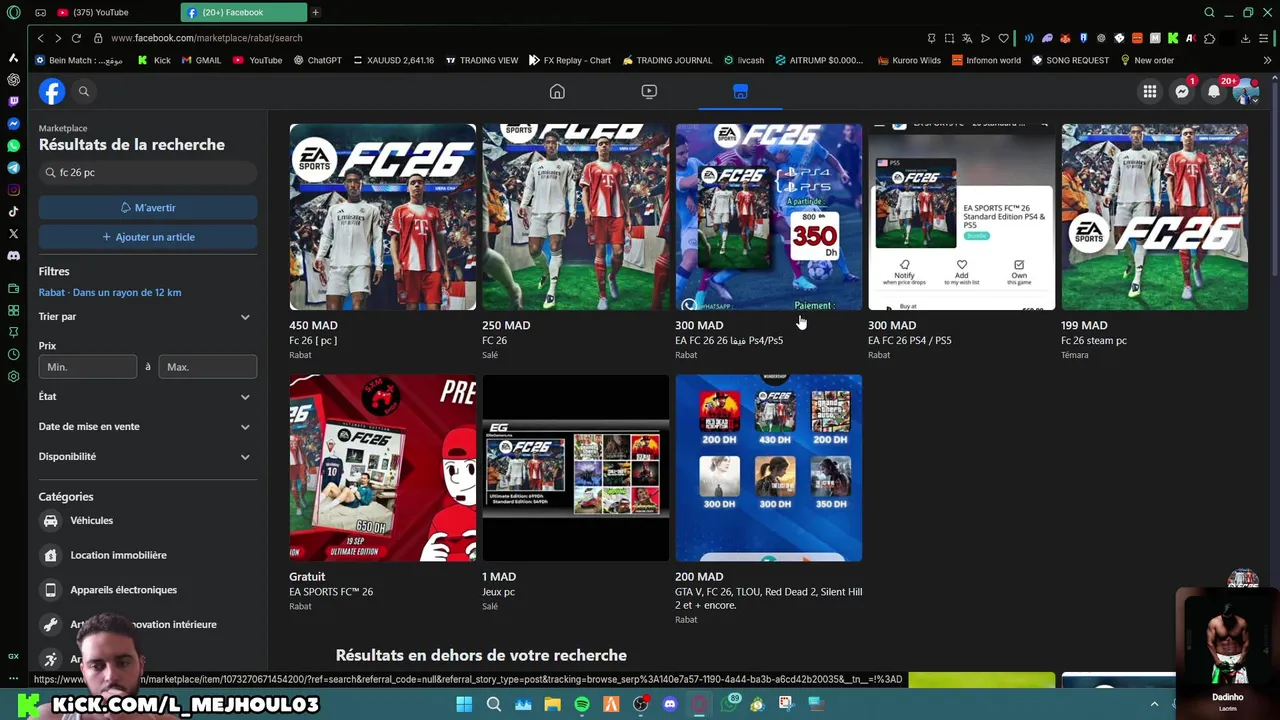Viewport: 1280px width, 720px height.
Task: Open the ChatGPT bookmark
Action: click(x=317, y=60)
